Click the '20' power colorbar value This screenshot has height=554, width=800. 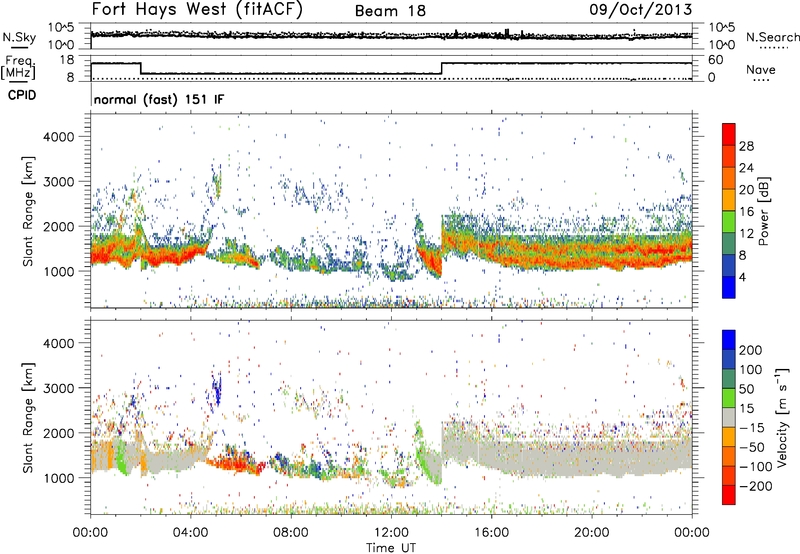(x=746, y=190)
